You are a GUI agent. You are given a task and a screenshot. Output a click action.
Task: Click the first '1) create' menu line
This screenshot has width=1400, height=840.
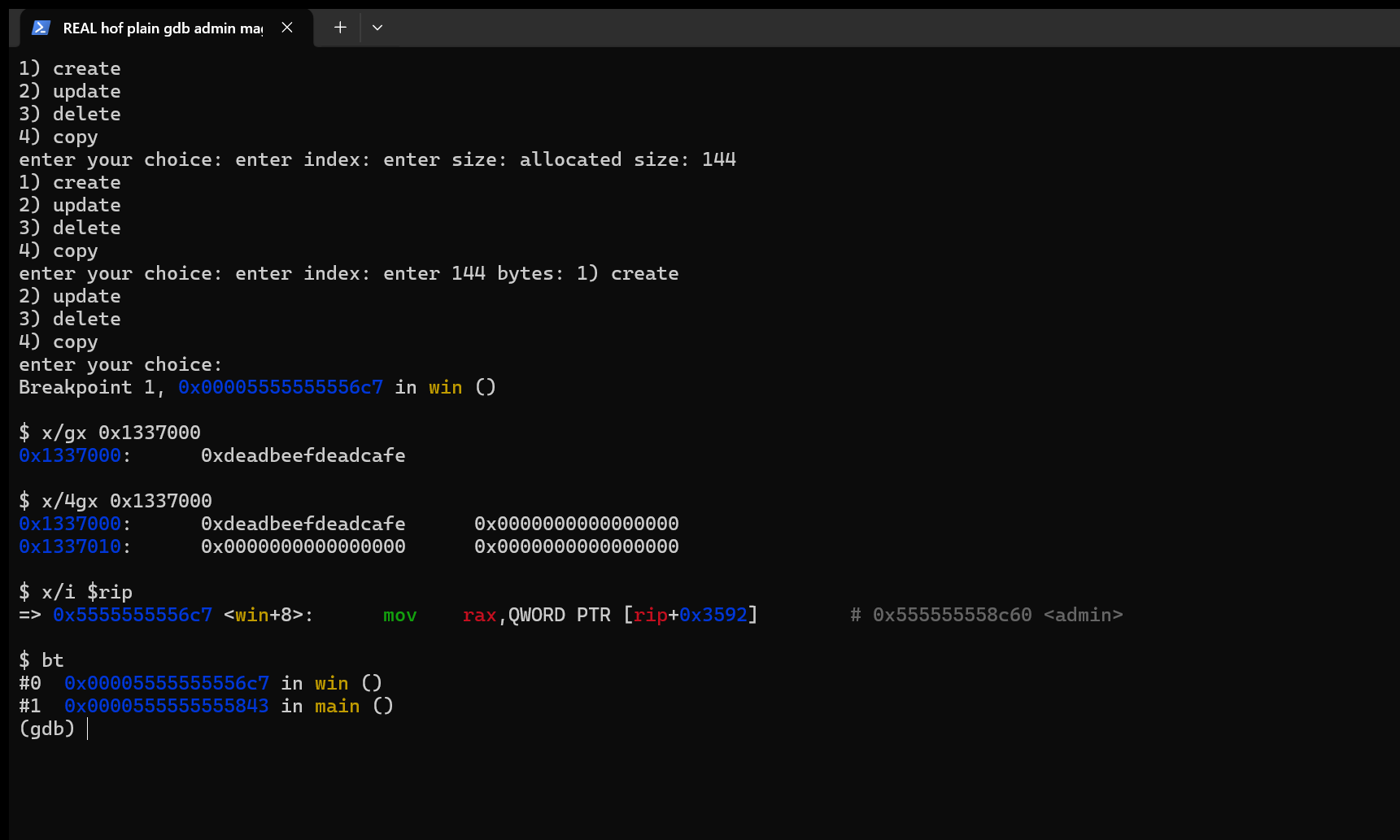[70, 68]
